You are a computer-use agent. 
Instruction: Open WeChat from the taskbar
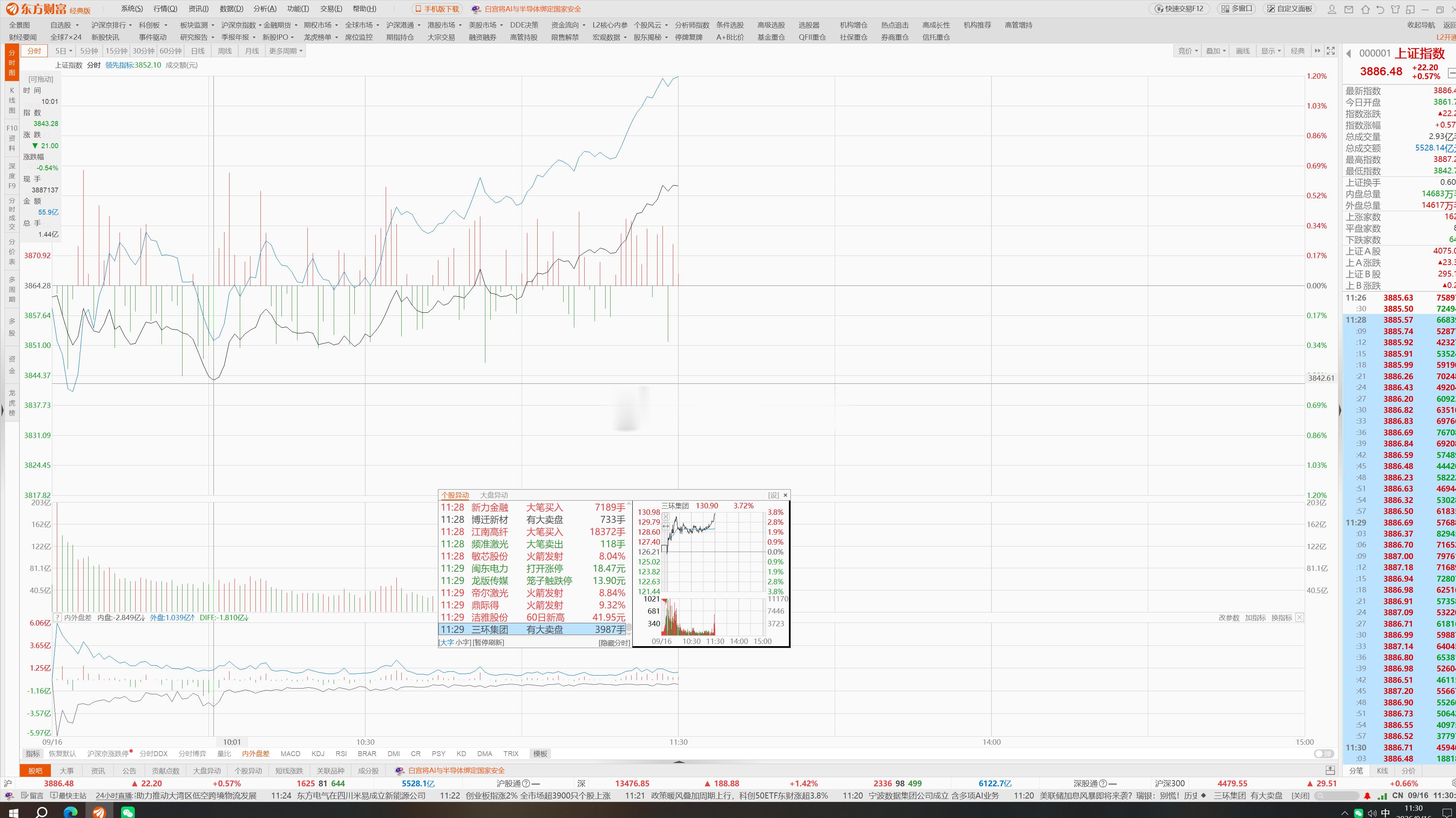click(x=128, y=812)
